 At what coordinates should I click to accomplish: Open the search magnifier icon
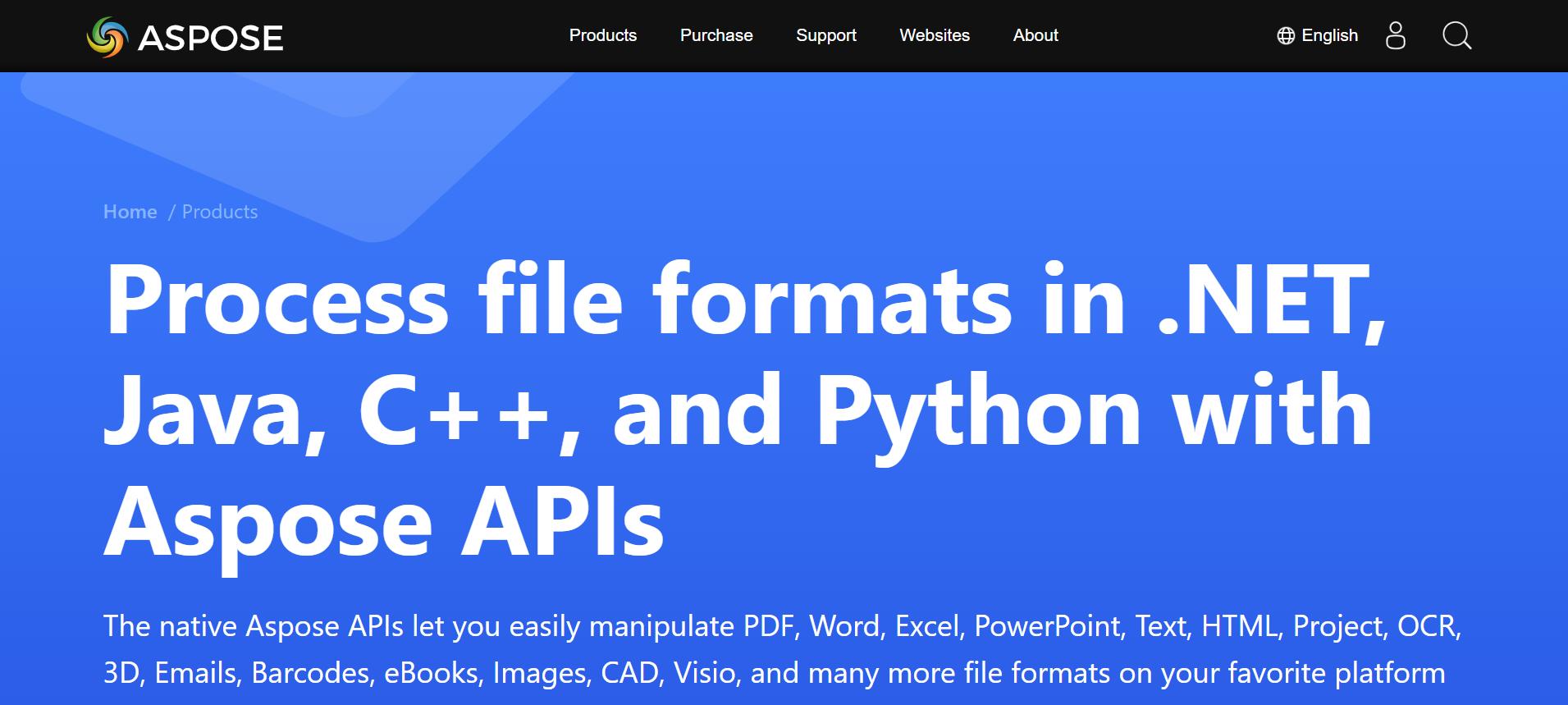[1456, 35]
